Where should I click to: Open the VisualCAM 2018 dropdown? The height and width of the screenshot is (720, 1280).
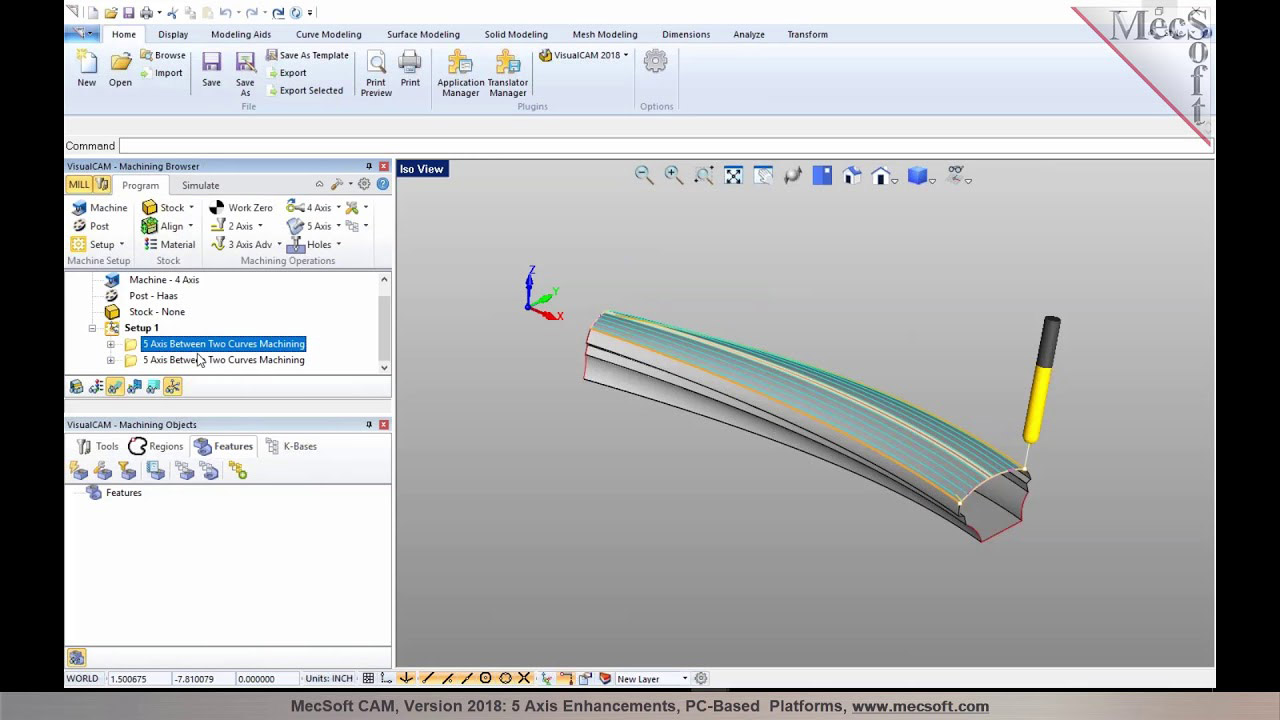[584, 56]
